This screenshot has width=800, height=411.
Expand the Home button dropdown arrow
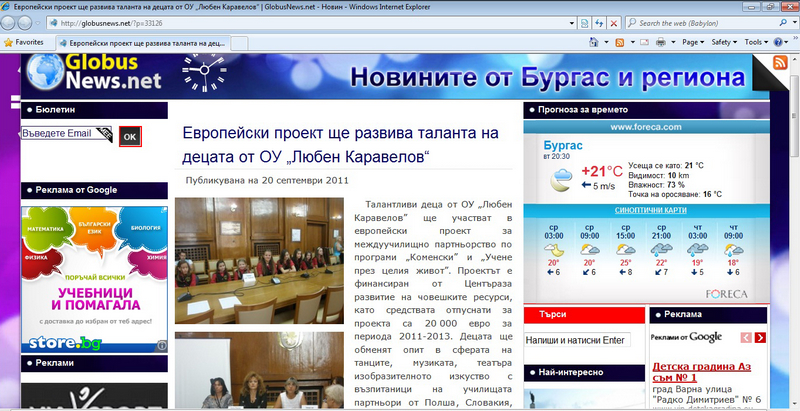point(606,42)
